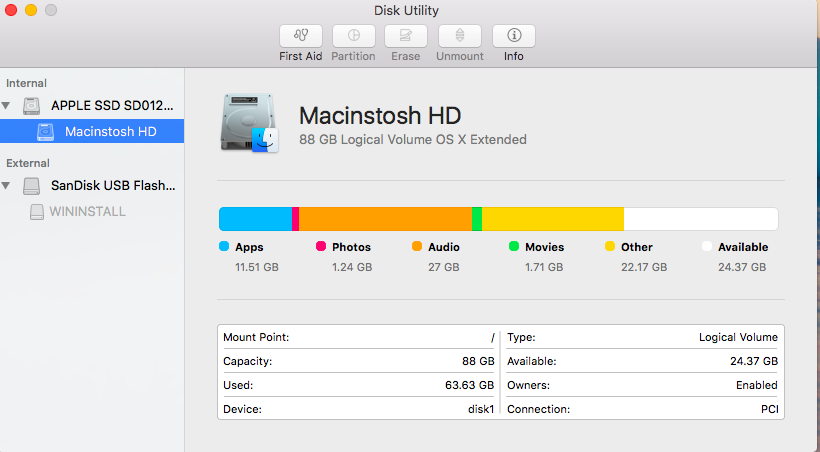Click the pink Photos segment of usage bar
This screenshot has width=820, height=452.
click(x=295, y=219)
